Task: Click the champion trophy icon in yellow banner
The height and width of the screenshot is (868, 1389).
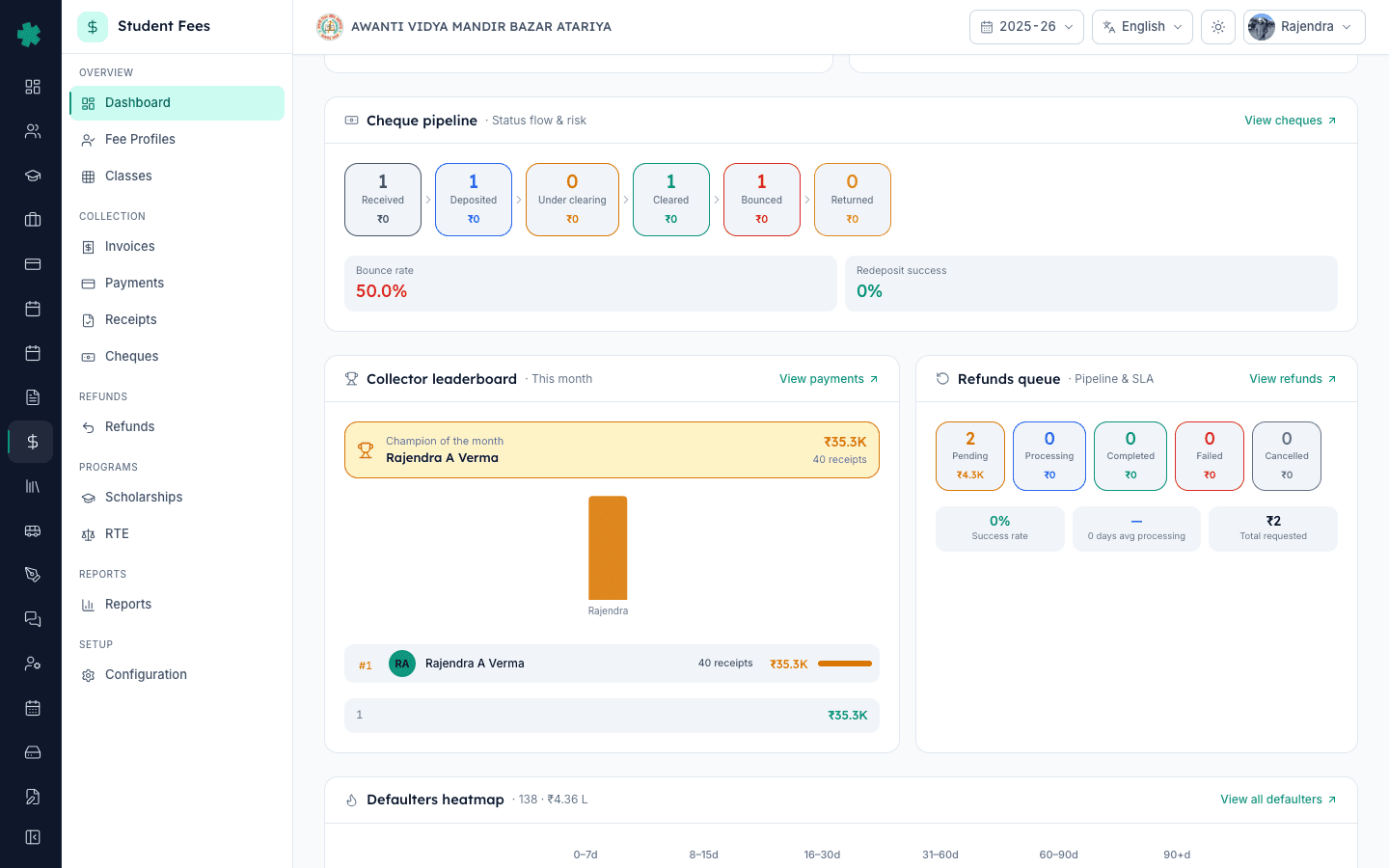Action: click(x=366, y=450)
